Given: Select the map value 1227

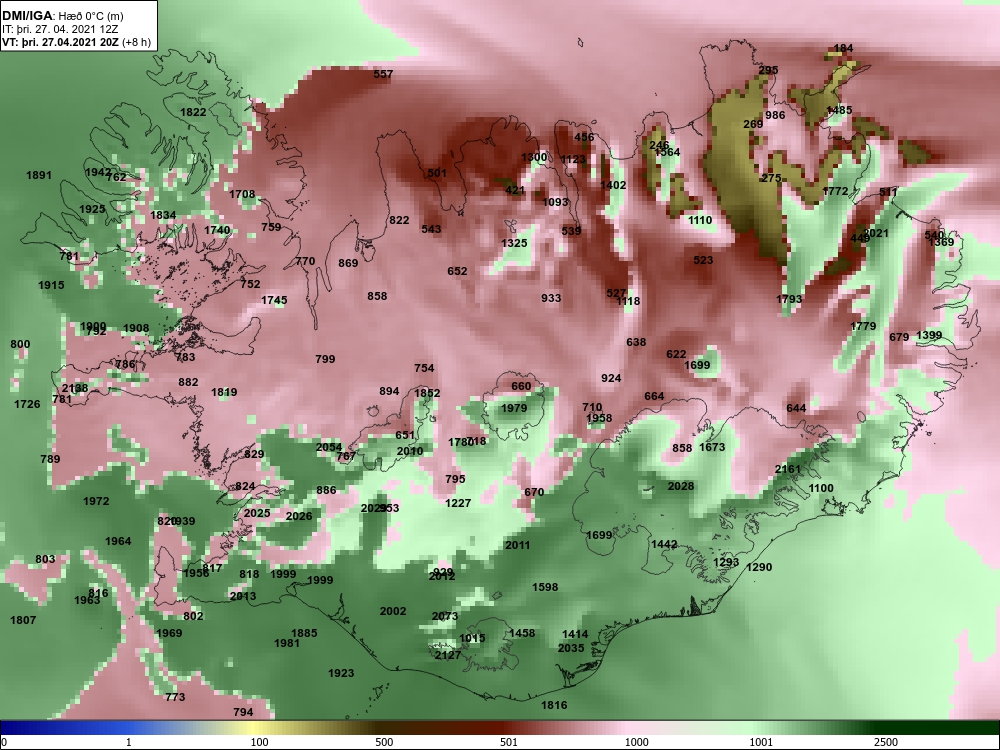Looking at the screenshot, I should (x=458, y=503).
